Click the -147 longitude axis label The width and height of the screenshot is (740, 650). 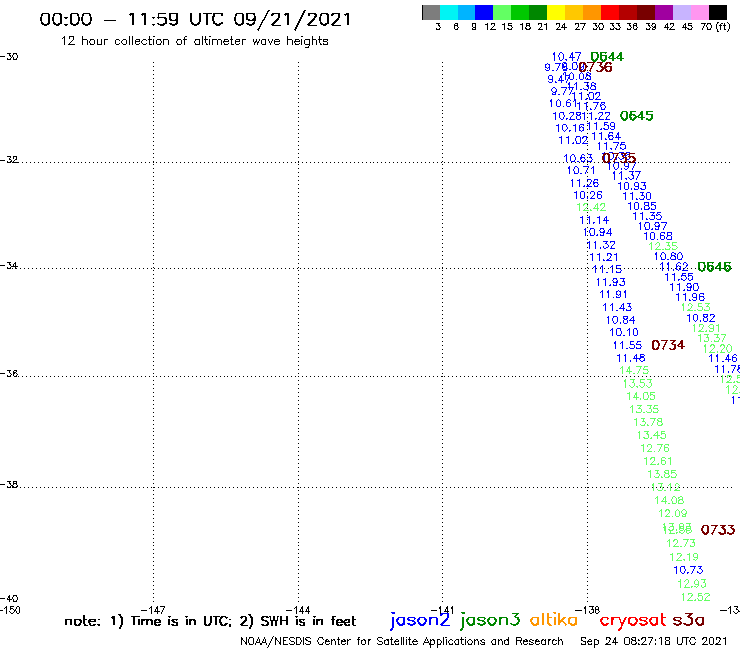point(153,610)
